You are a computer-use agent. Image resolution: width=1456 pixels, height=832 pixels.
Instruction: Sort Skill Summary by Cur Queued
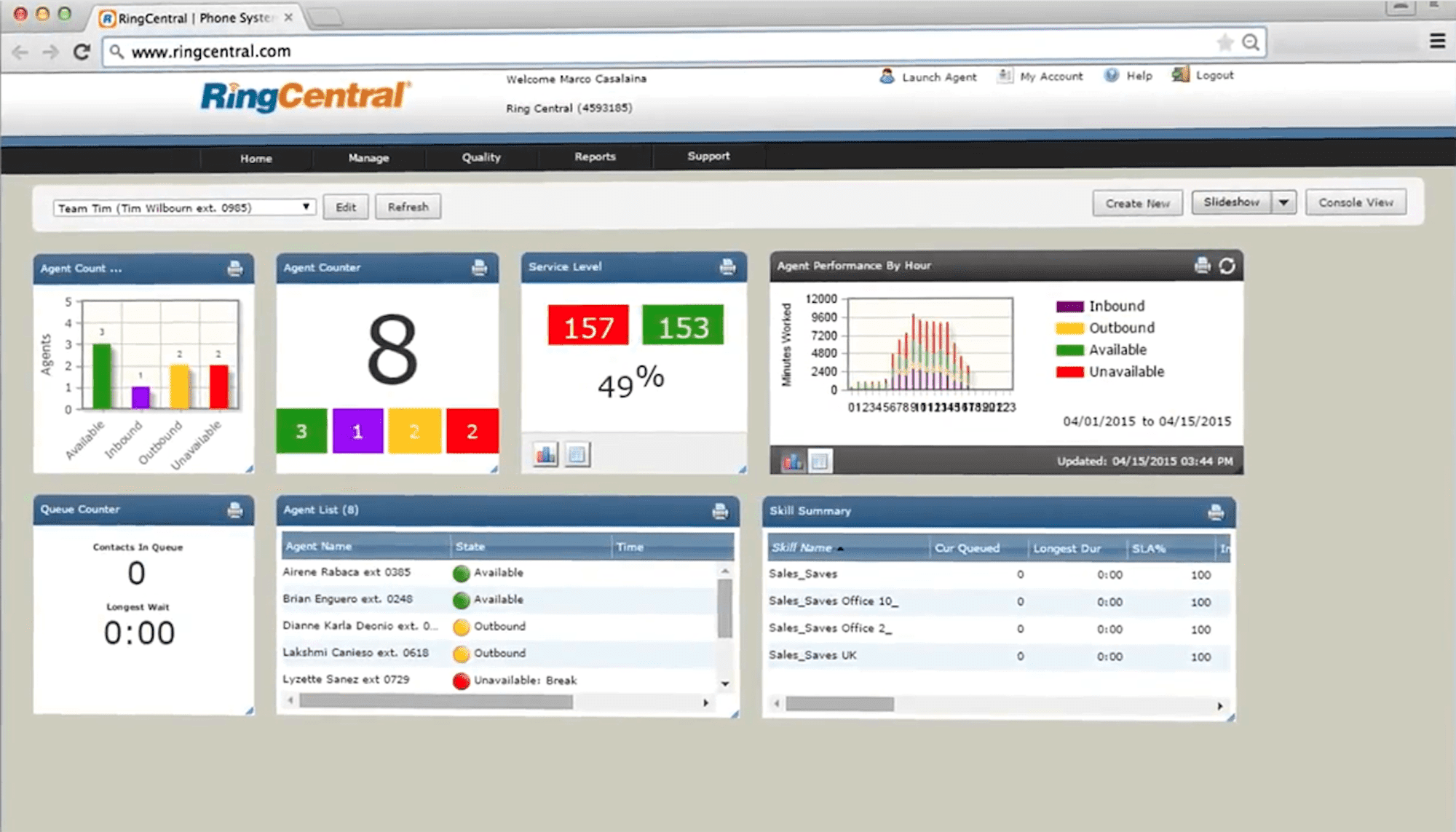coord(978,548)
